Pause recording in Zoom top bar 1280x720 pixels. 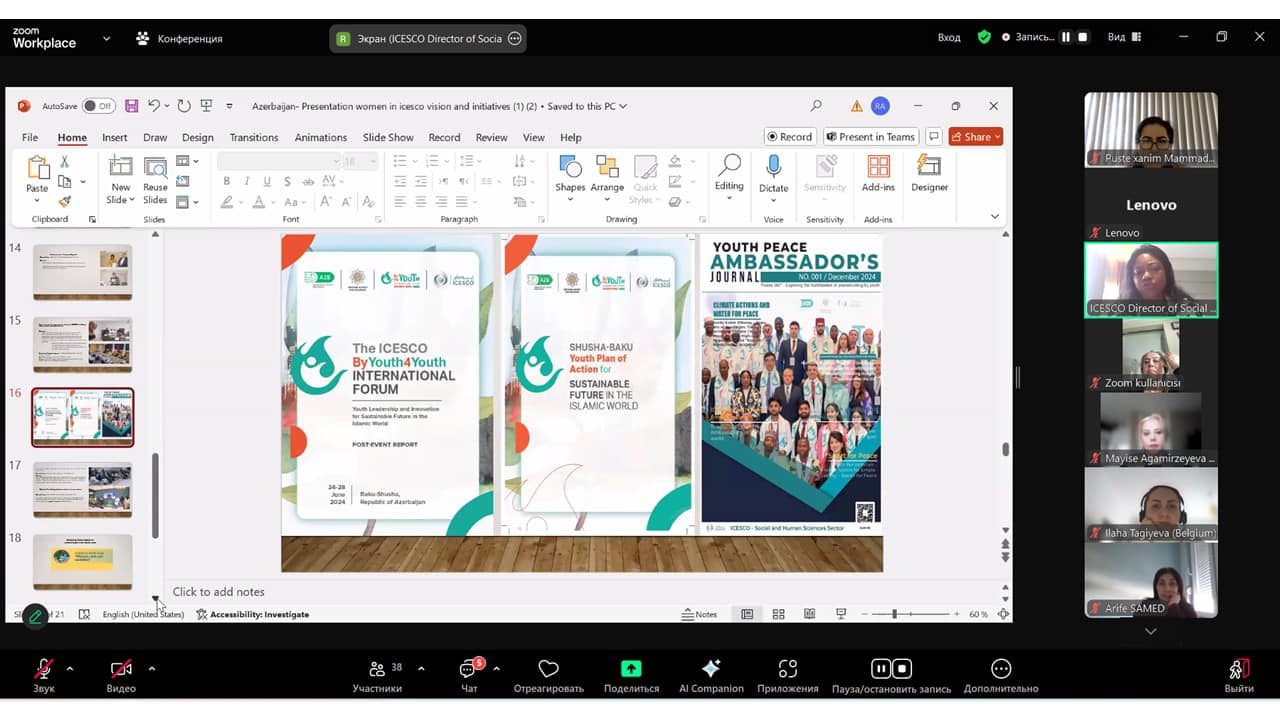coord(1066,37)
